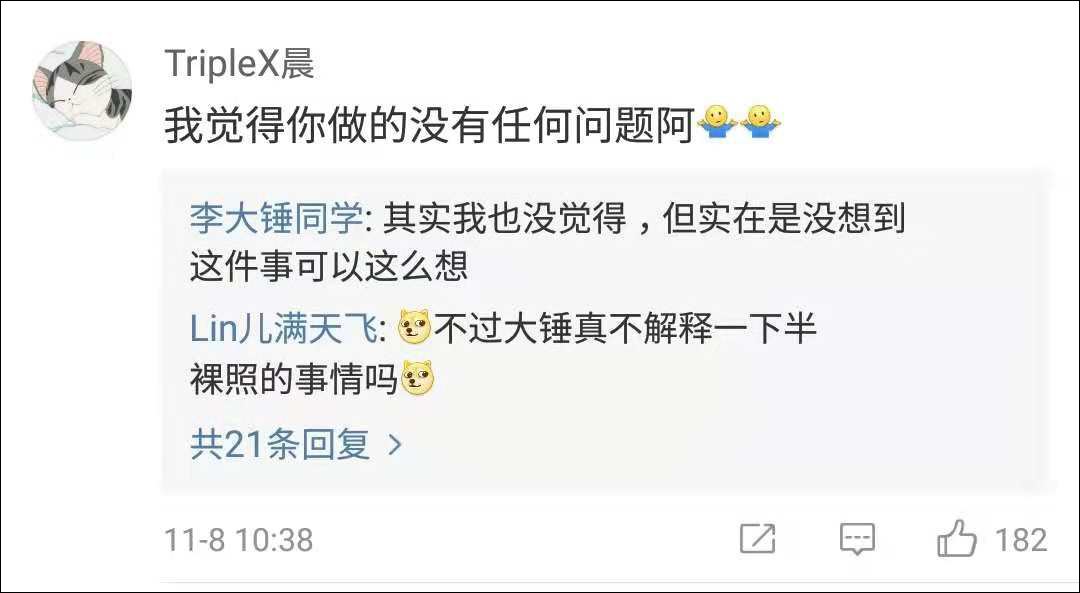Viewport: 1080px width, 593px height.
Task: Open TripleX晨's profile via username
Action: (240, 65)
